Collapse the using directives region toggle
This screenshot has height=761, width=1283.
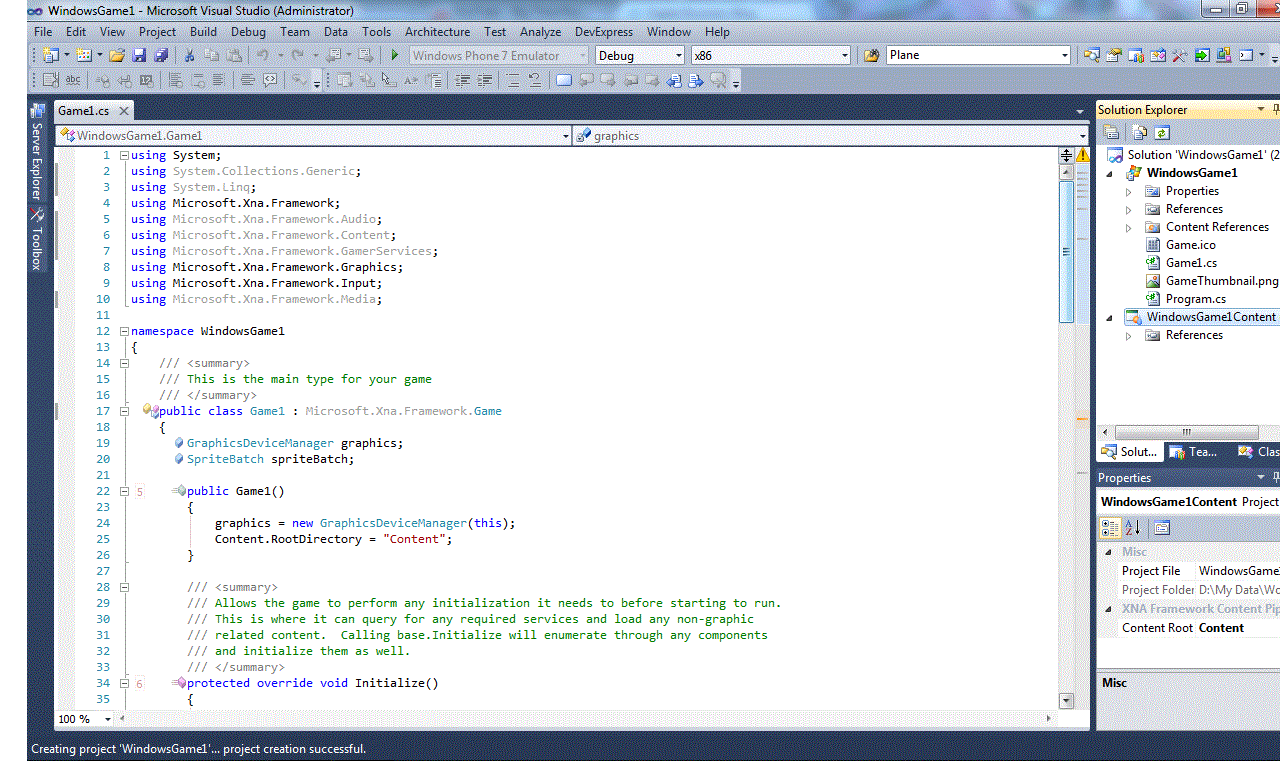click(x=122, y=155)
